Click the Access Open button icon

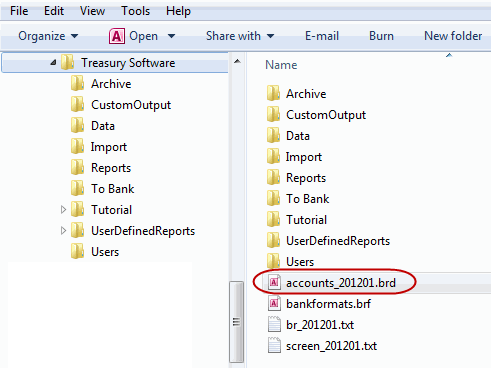[x=117, y=36]
